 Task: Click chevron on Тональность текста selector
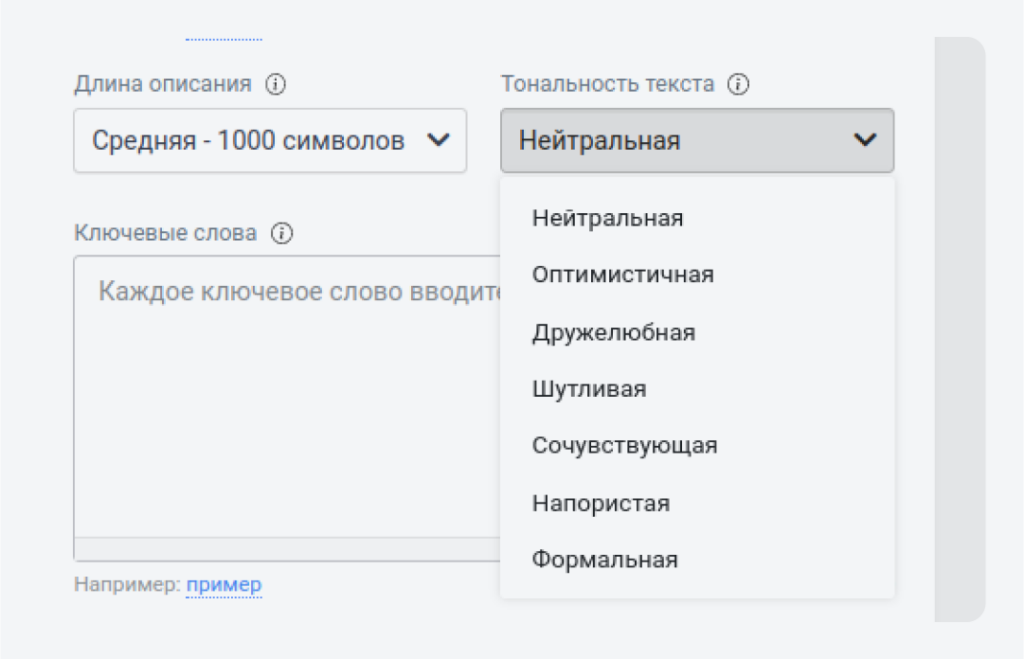pyautogui.click(x=866, y=140)
